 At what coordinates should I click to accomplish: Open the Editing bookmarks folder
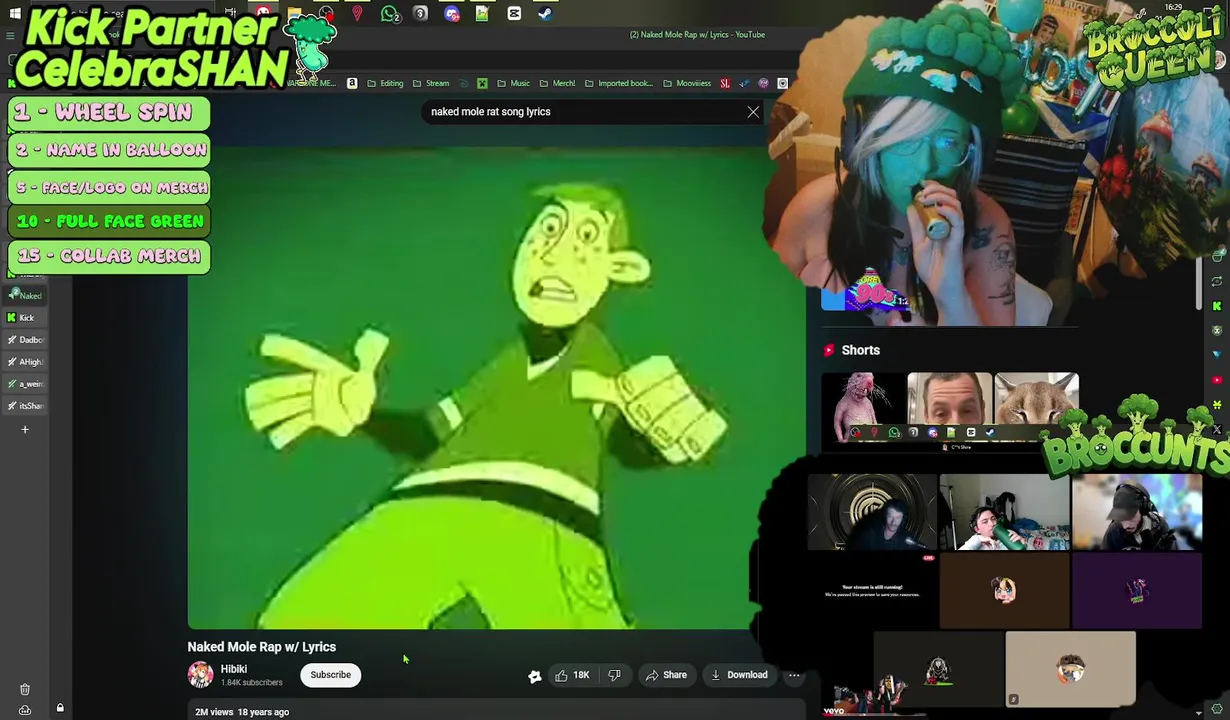[385, 83]
